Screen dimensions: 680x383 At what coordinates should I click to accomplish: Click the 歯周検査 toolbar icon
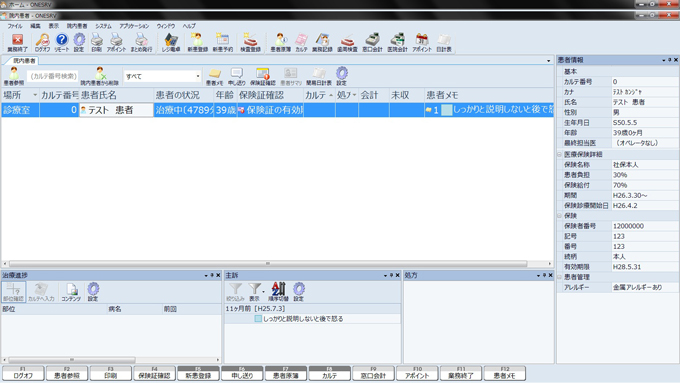click(x=347, y=43)
